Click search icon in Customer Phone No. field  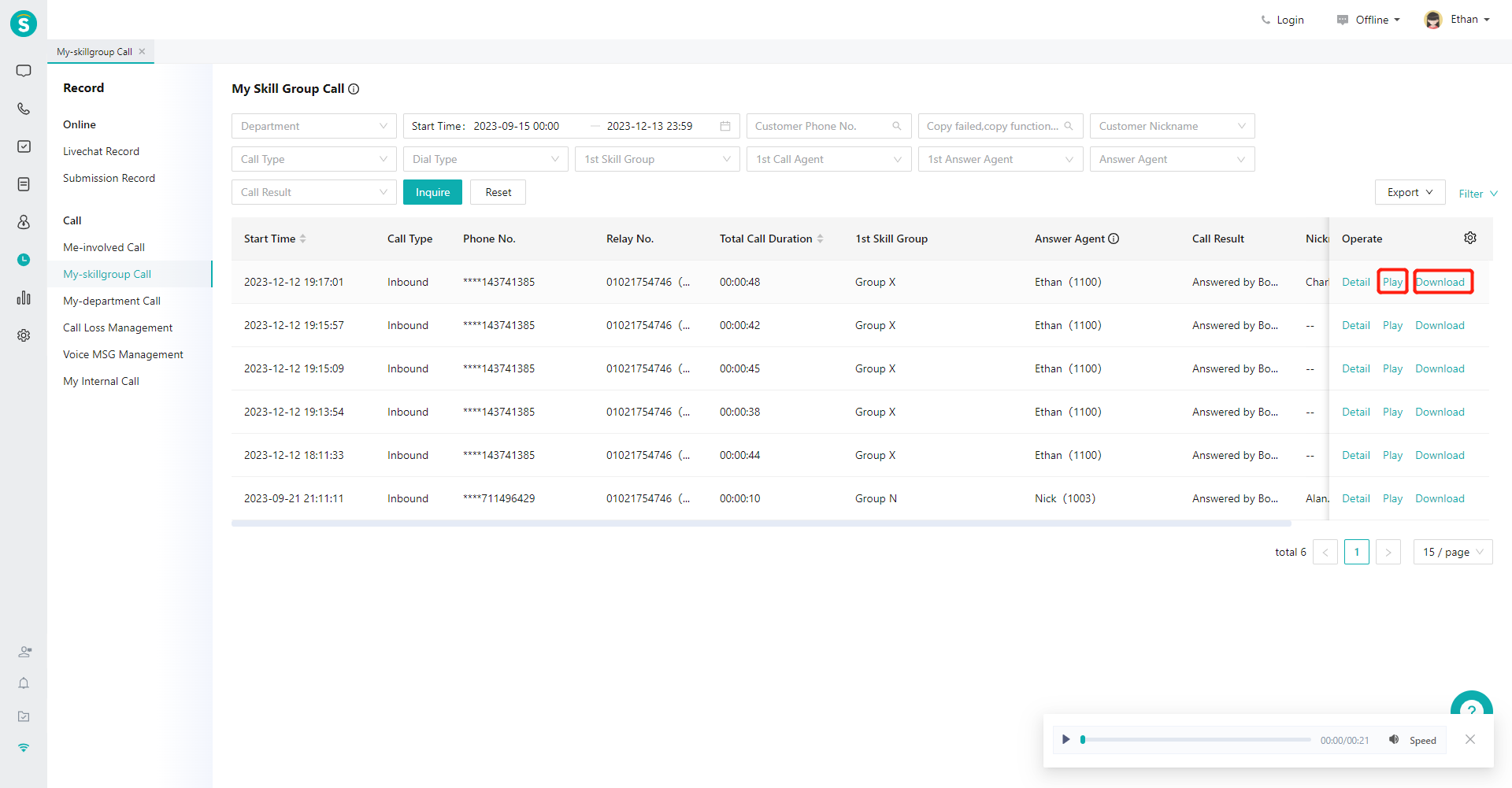[x=896, y=126]
